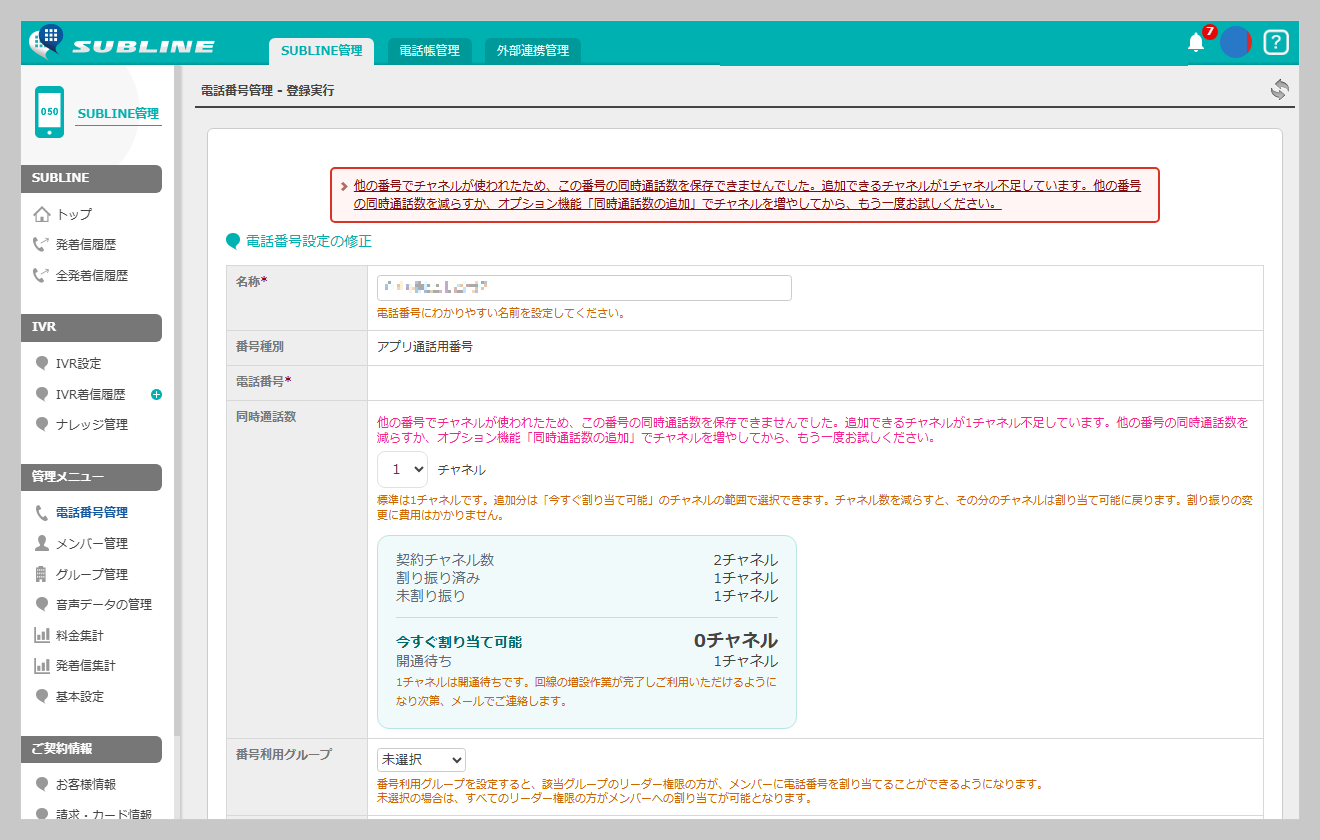Click the bar chart icon beside 発着信集計
The height and width of the screenshot is (840, 1320).
41,665
